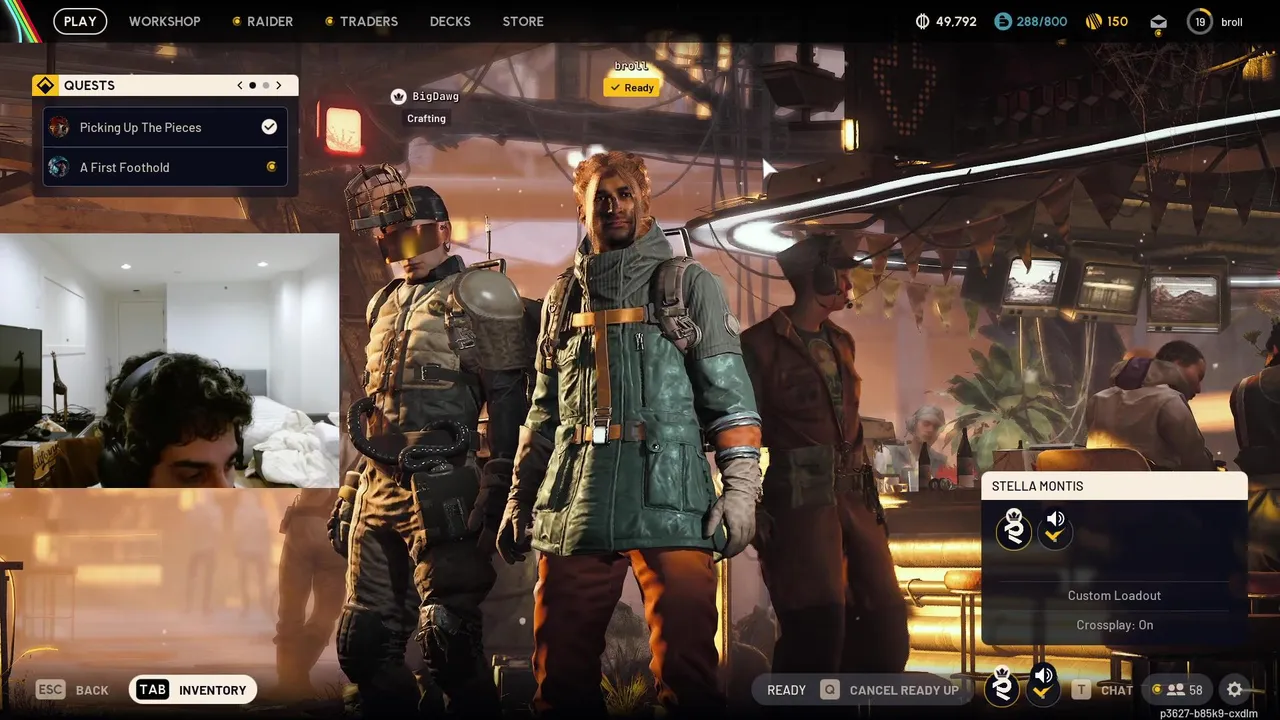Select the broll nameplate above character
Viewport: 1280px width, 720px height.
pos(632,66)
